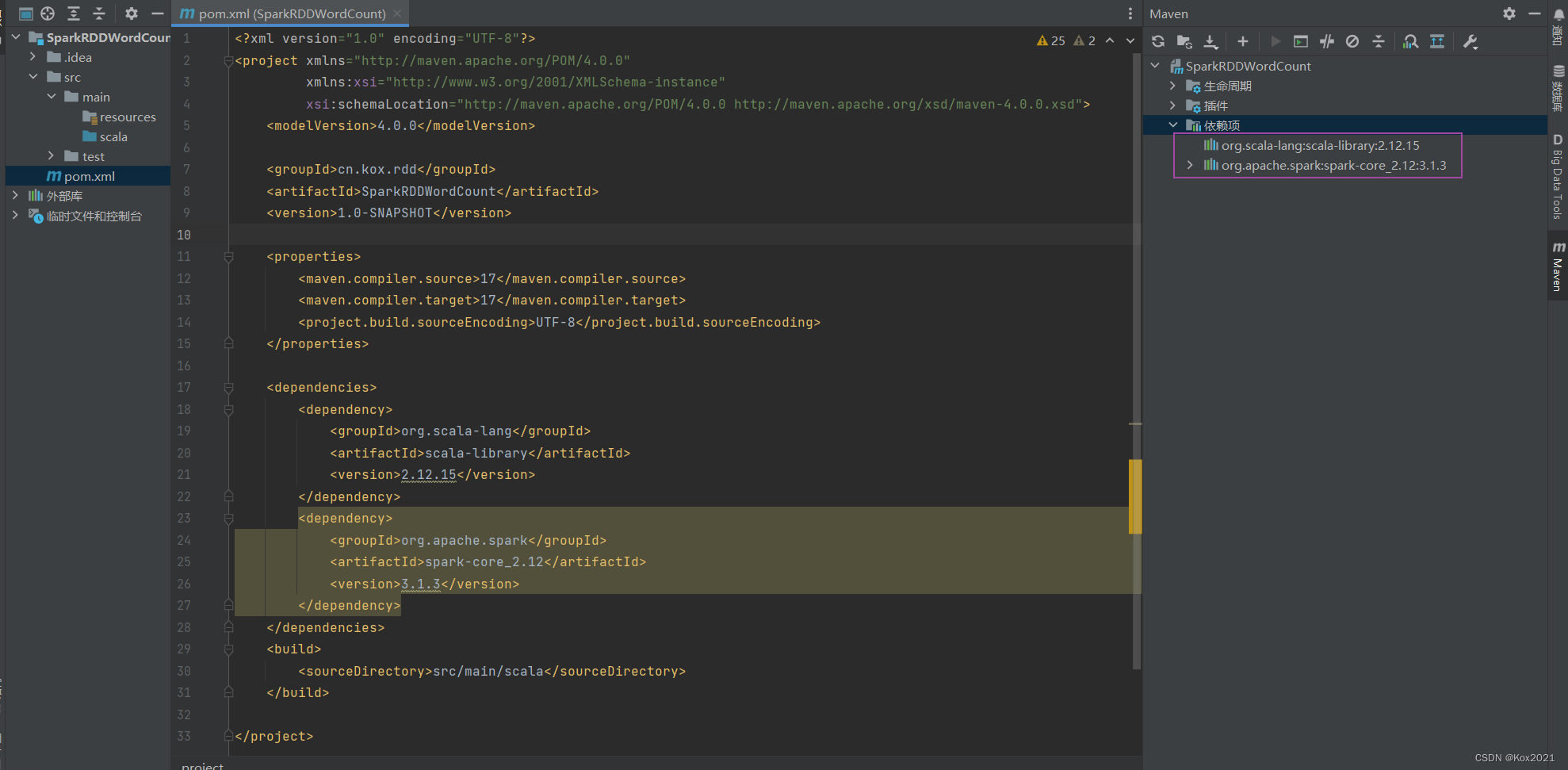The image size is (1568, 770).
Task: Collapse all in Project tool window
Action: pos(99,13)
